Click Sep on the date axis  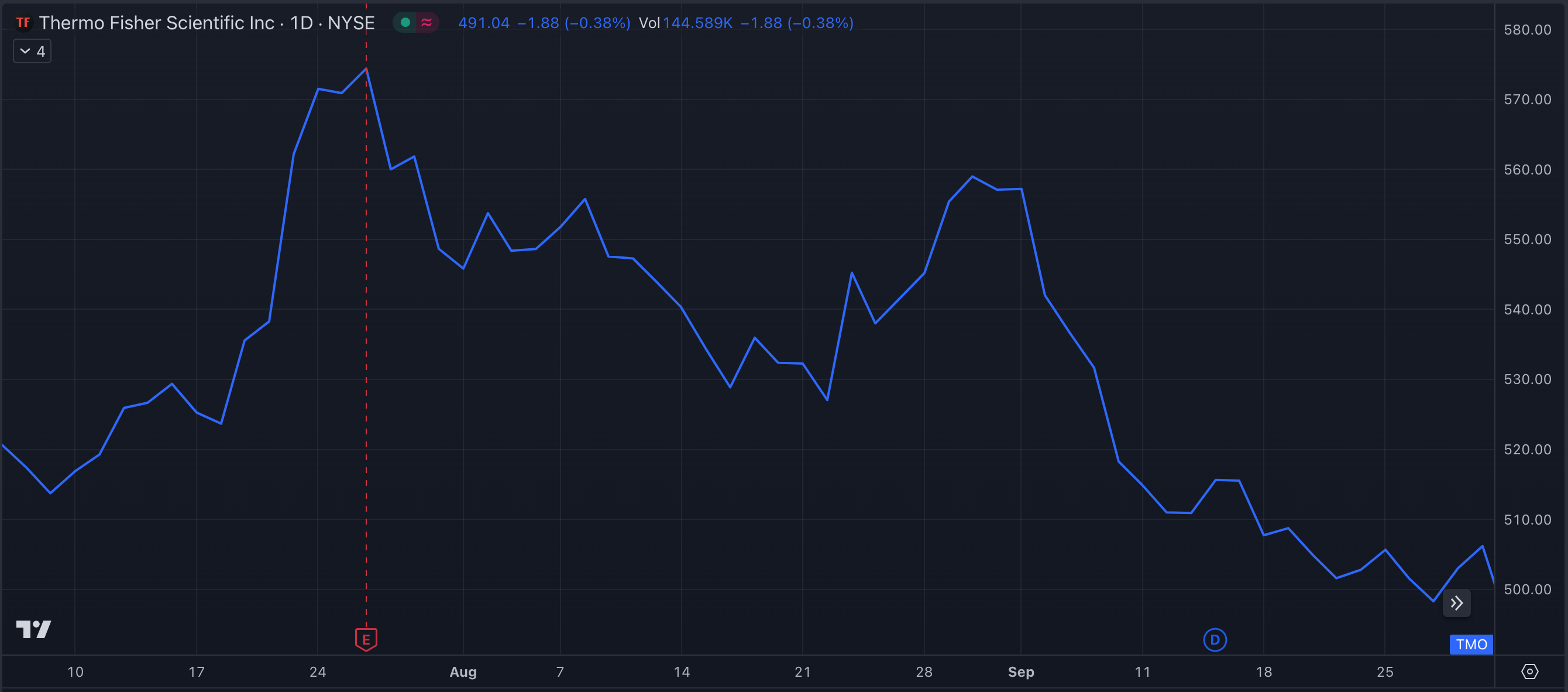point(1021,672)
